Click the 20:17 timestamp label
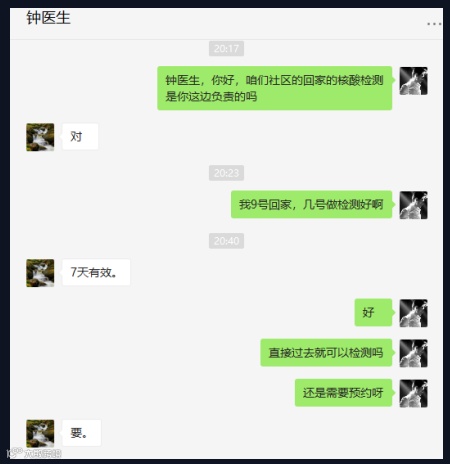The width and height of the screenshot is (450, 464). coord(226,49)
